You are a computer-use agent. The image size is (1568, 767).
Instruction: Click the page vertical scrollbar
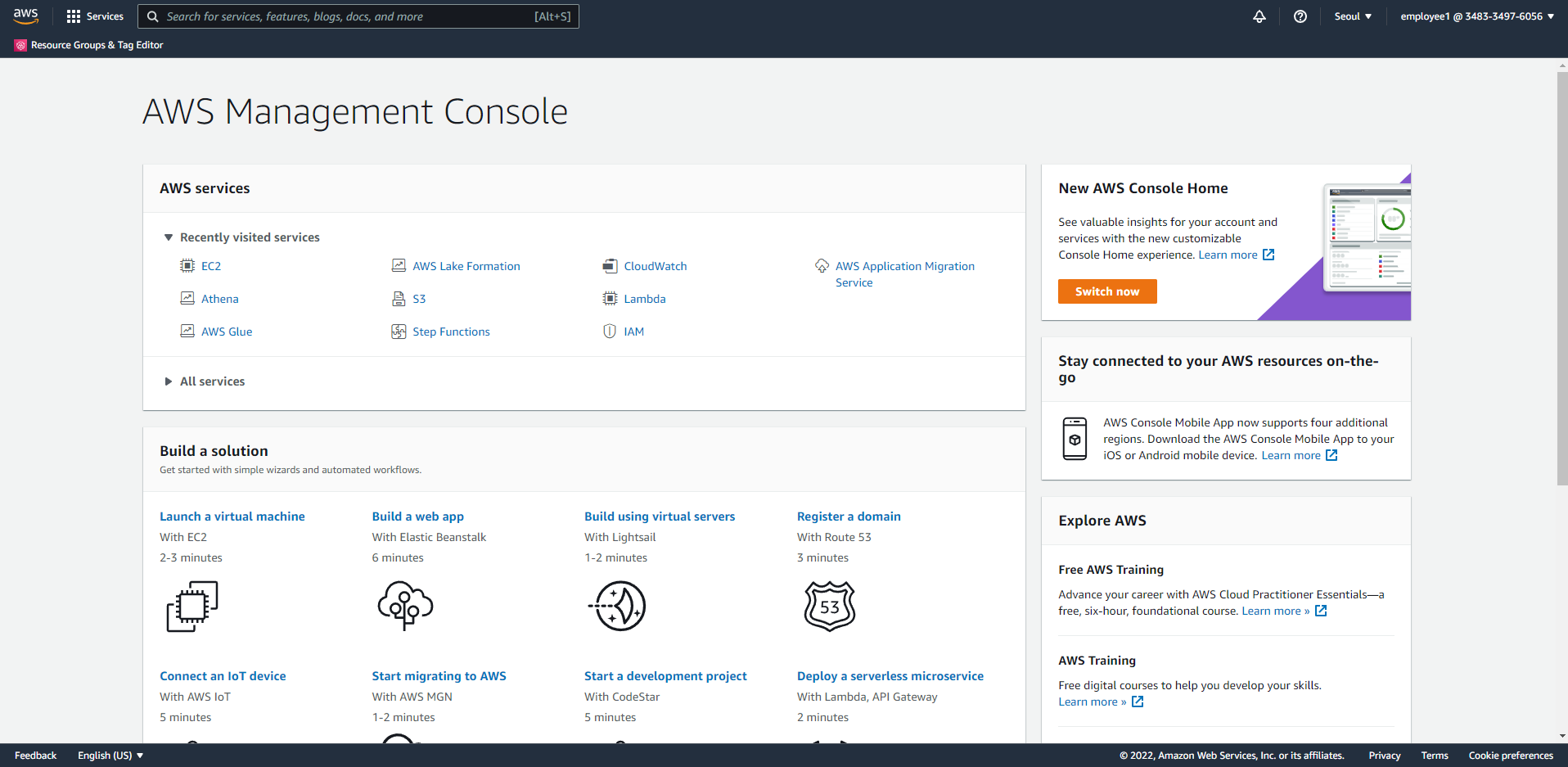(1562, 278)
